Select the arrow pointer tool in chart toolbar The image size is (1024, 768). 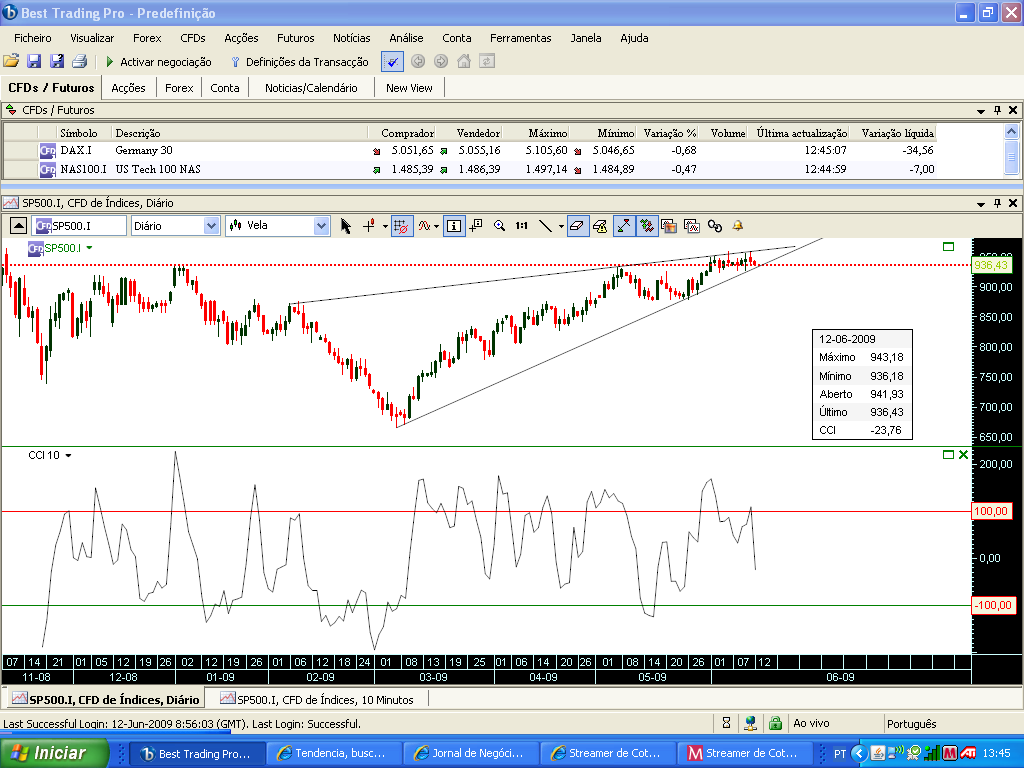click(345, 226)
